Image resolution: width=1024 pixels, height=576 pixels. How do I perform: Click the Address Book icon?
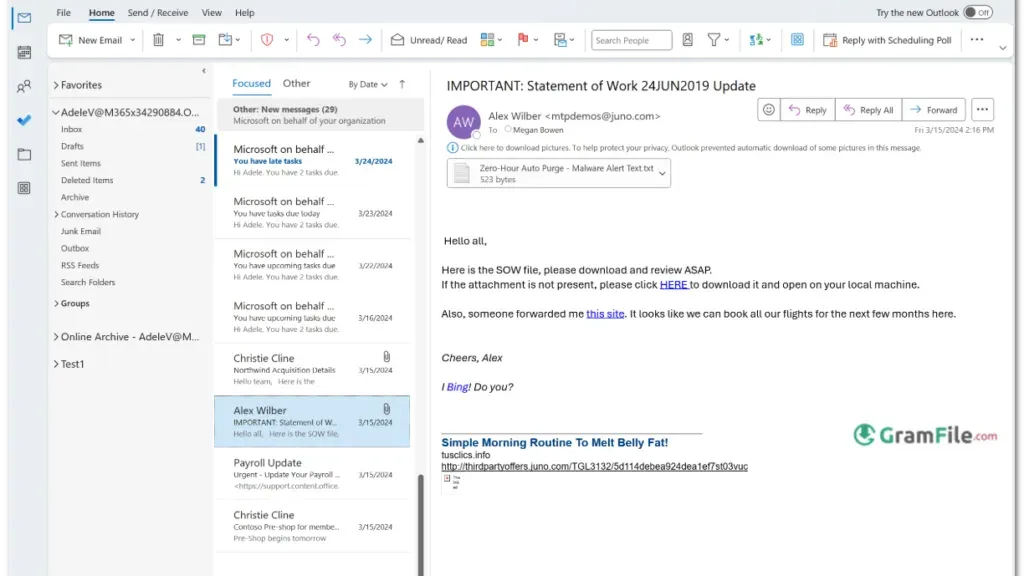pyautogui.click(x=688, y=40)
